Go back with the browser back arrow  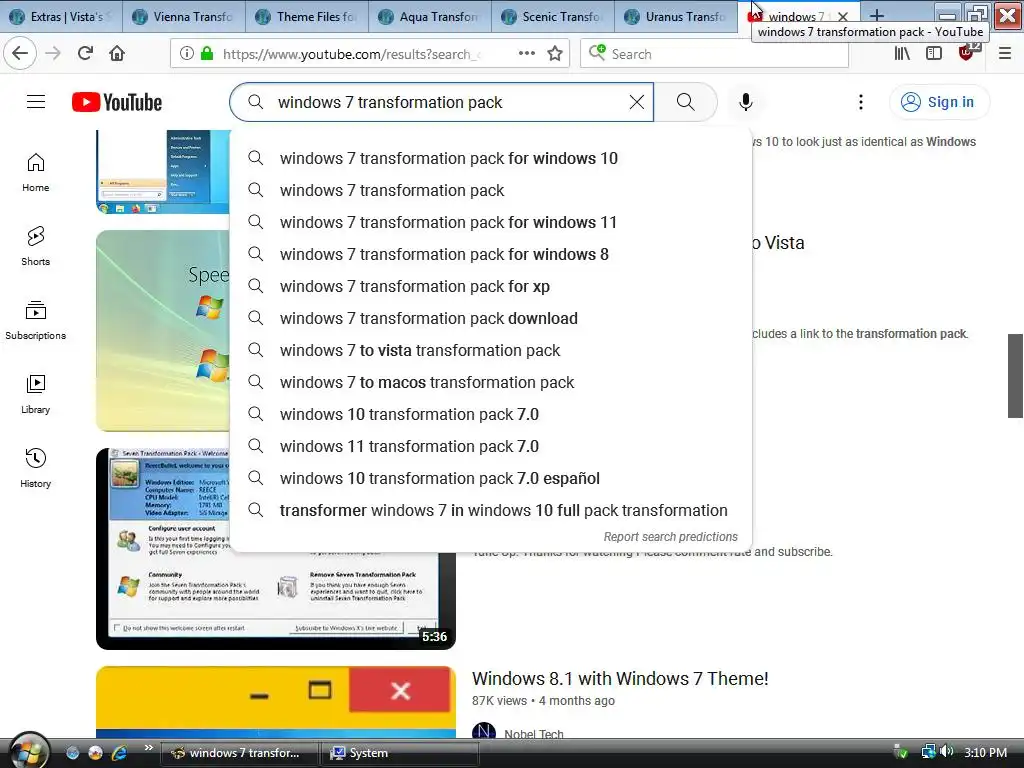click(20, 54)
